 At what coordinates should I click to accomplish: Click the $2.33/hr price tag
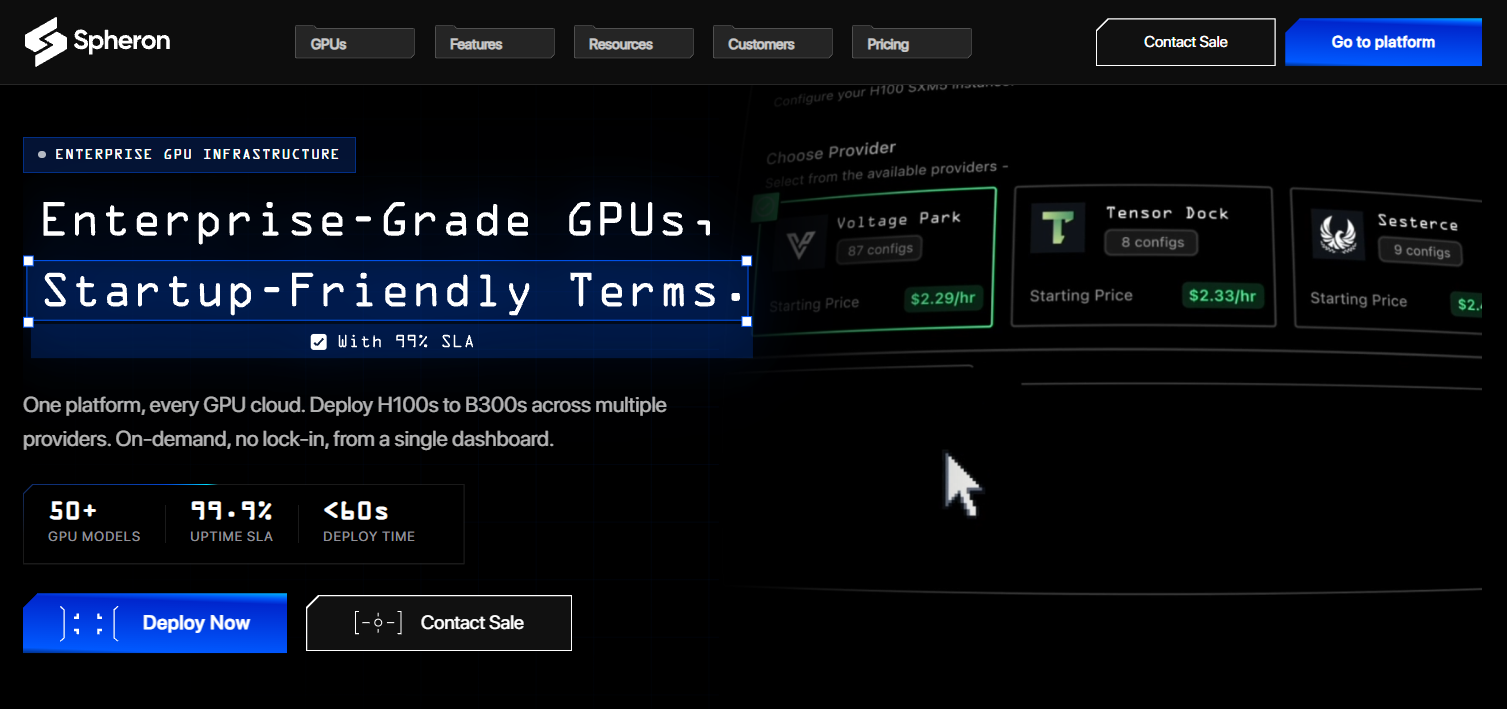(1223, 296)
